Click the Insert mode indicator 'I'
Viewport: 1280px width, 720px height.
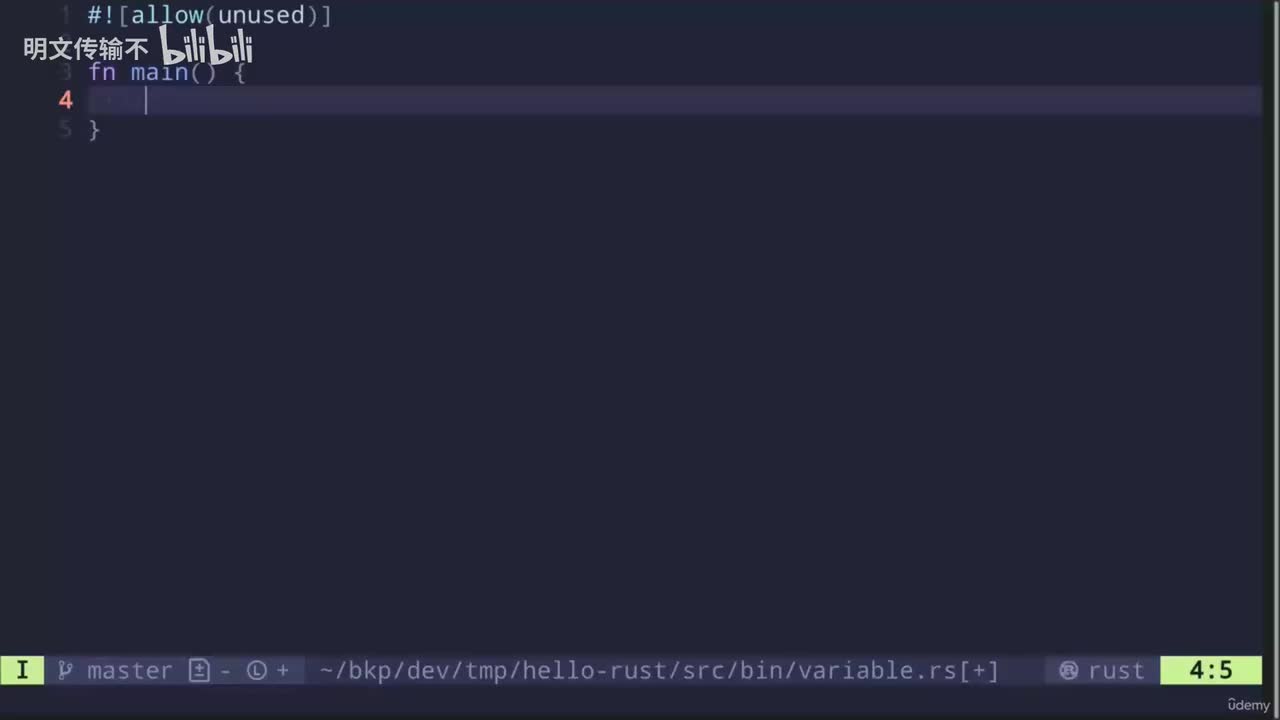(x=22, y=670)
